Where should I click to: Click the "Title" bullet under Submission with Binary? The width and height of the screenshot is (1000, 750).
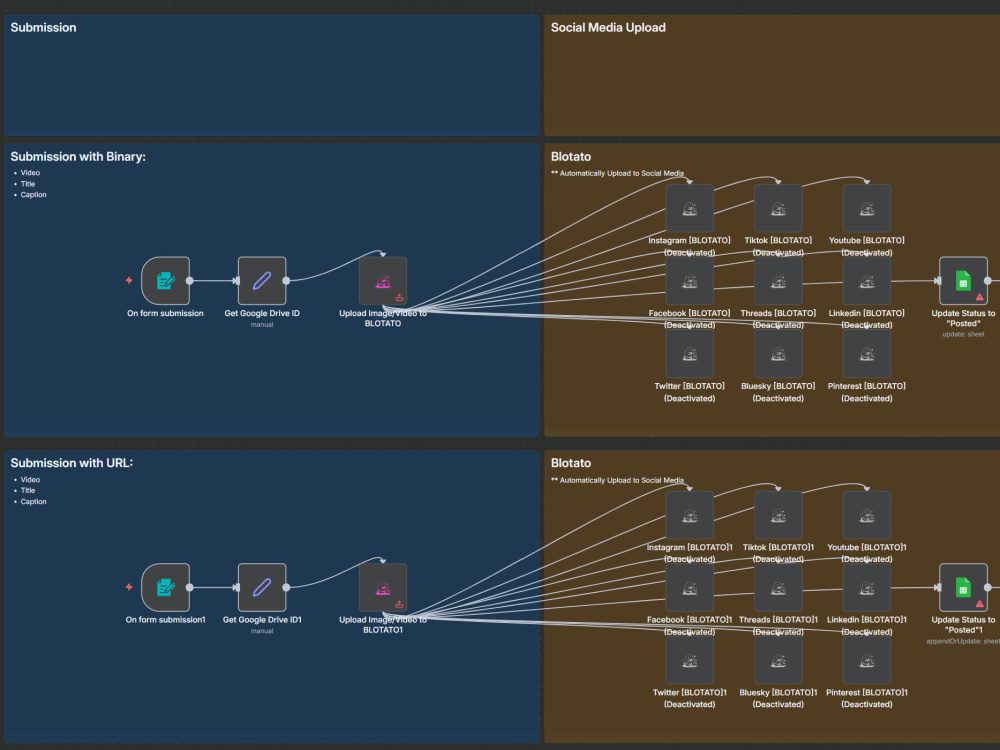click(x=27, y=184)
